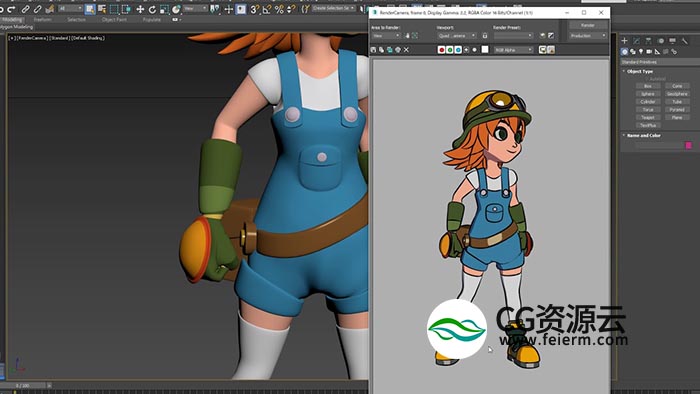The height and width of the screenshot is (394, 700).
Task: Click the Redo arrow in main toolbar
Action: coord(12,8)
